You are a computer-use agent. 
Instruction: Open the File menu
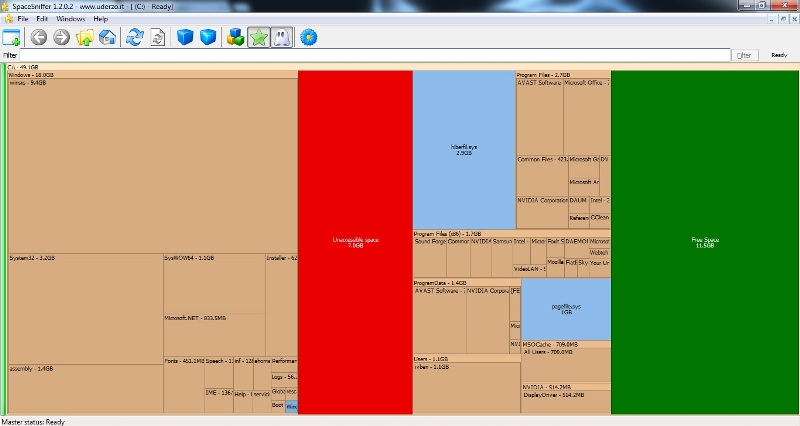(22, 19)
